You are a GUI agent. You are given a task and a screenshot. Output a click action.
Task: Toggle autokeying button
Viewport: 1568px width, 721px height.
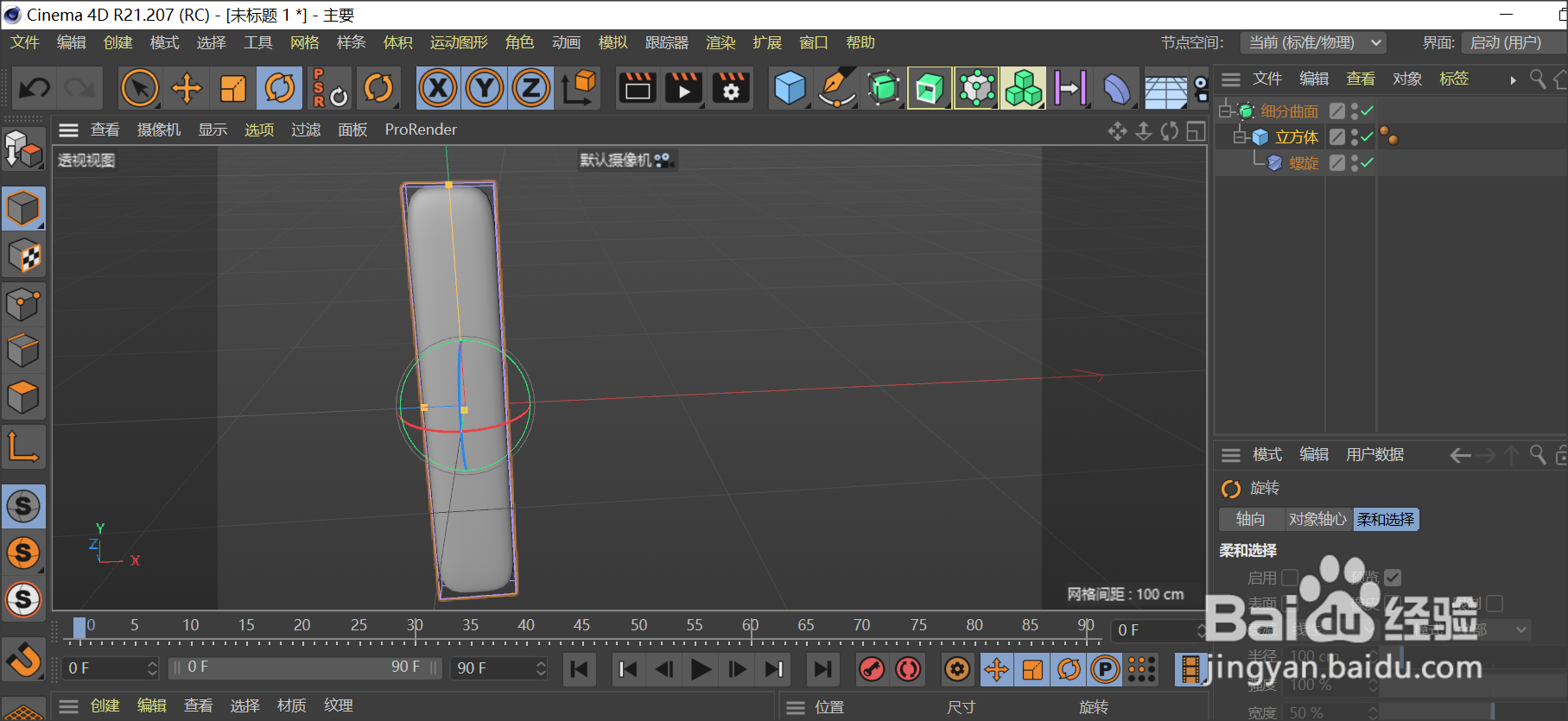[x=908, y=669]
